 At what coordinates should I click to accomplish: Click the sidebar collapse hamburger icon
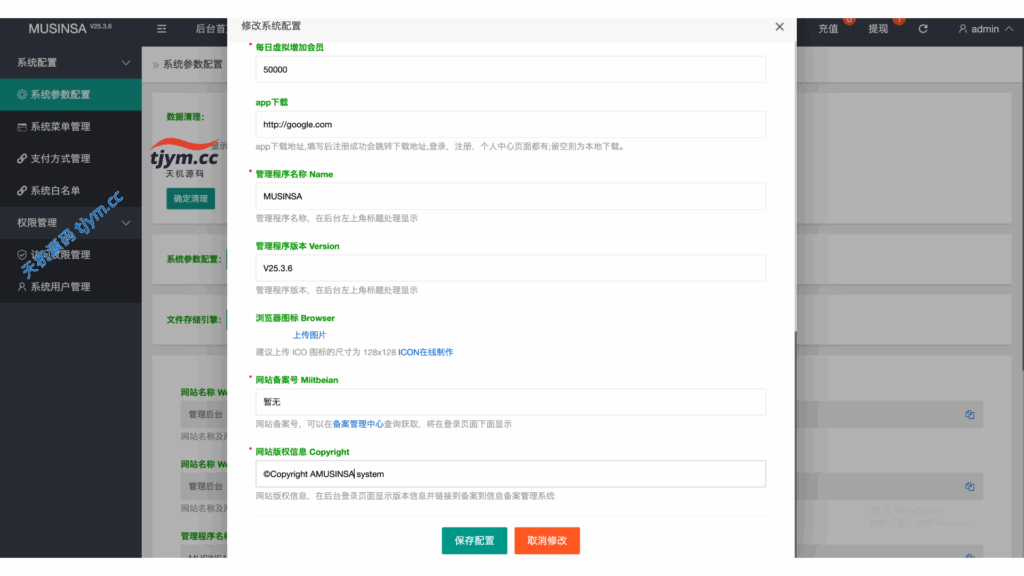click(162, 29)
